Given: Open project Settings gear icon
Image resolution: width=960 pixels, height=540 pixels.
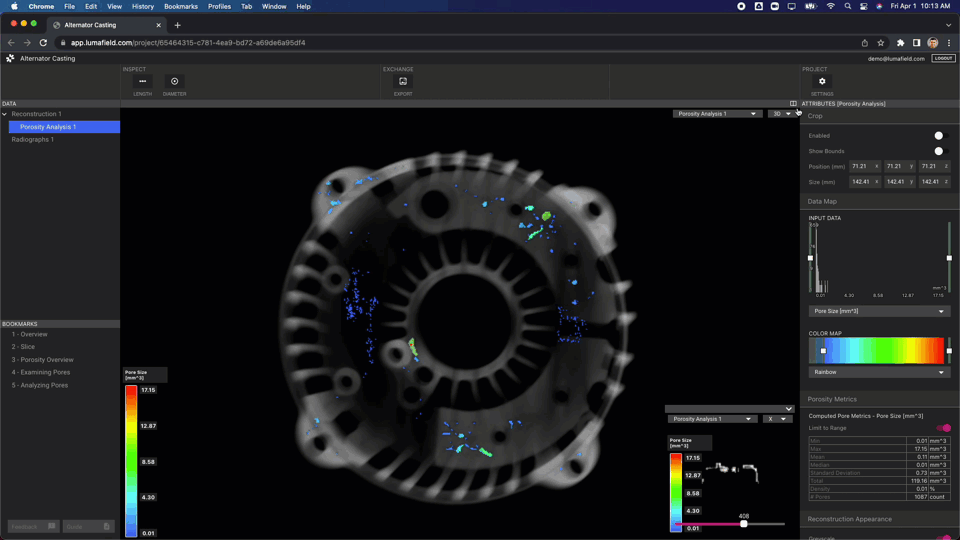Looking at the screenshot, I should point(822,81).
